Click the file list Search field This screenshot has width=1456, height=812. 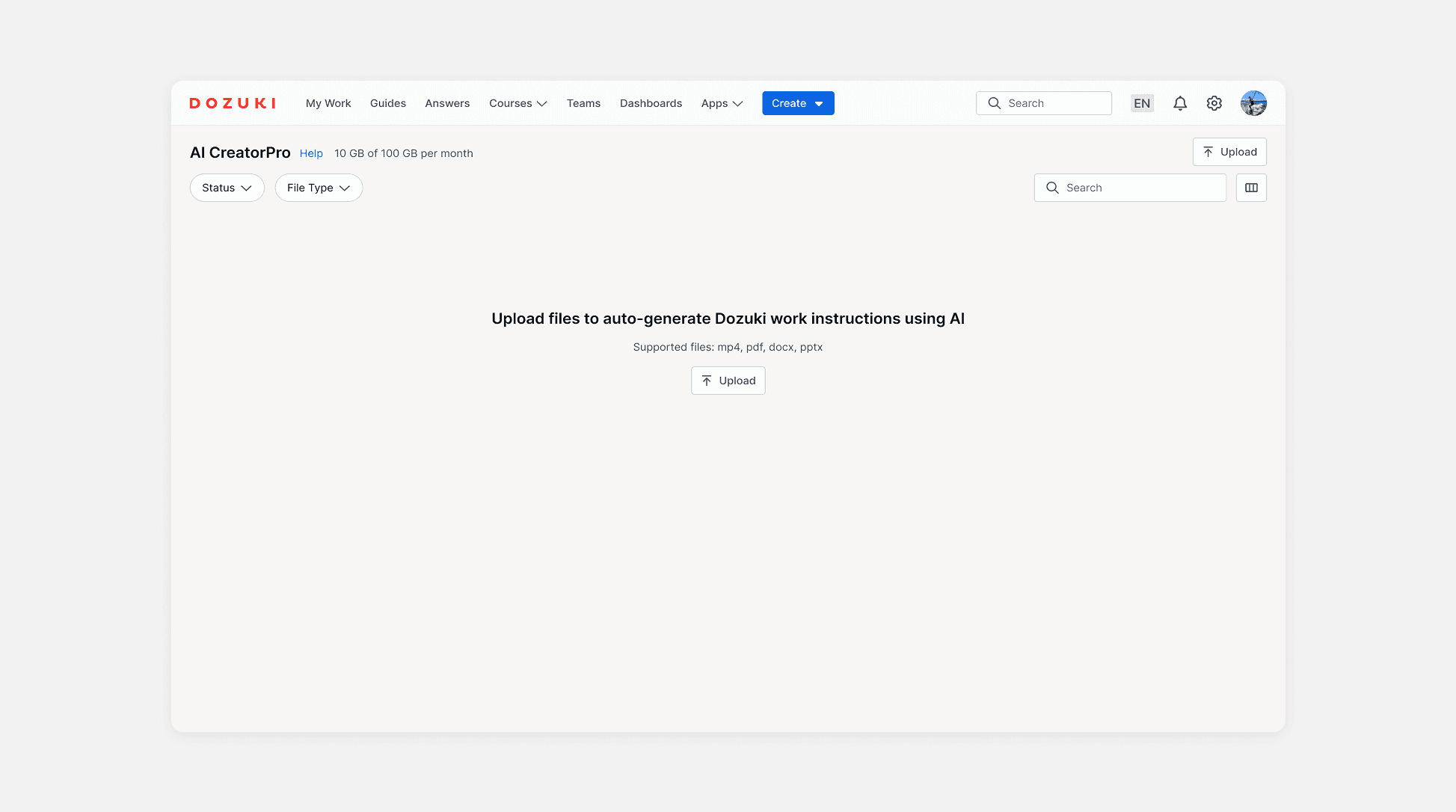coord(1130,188)
